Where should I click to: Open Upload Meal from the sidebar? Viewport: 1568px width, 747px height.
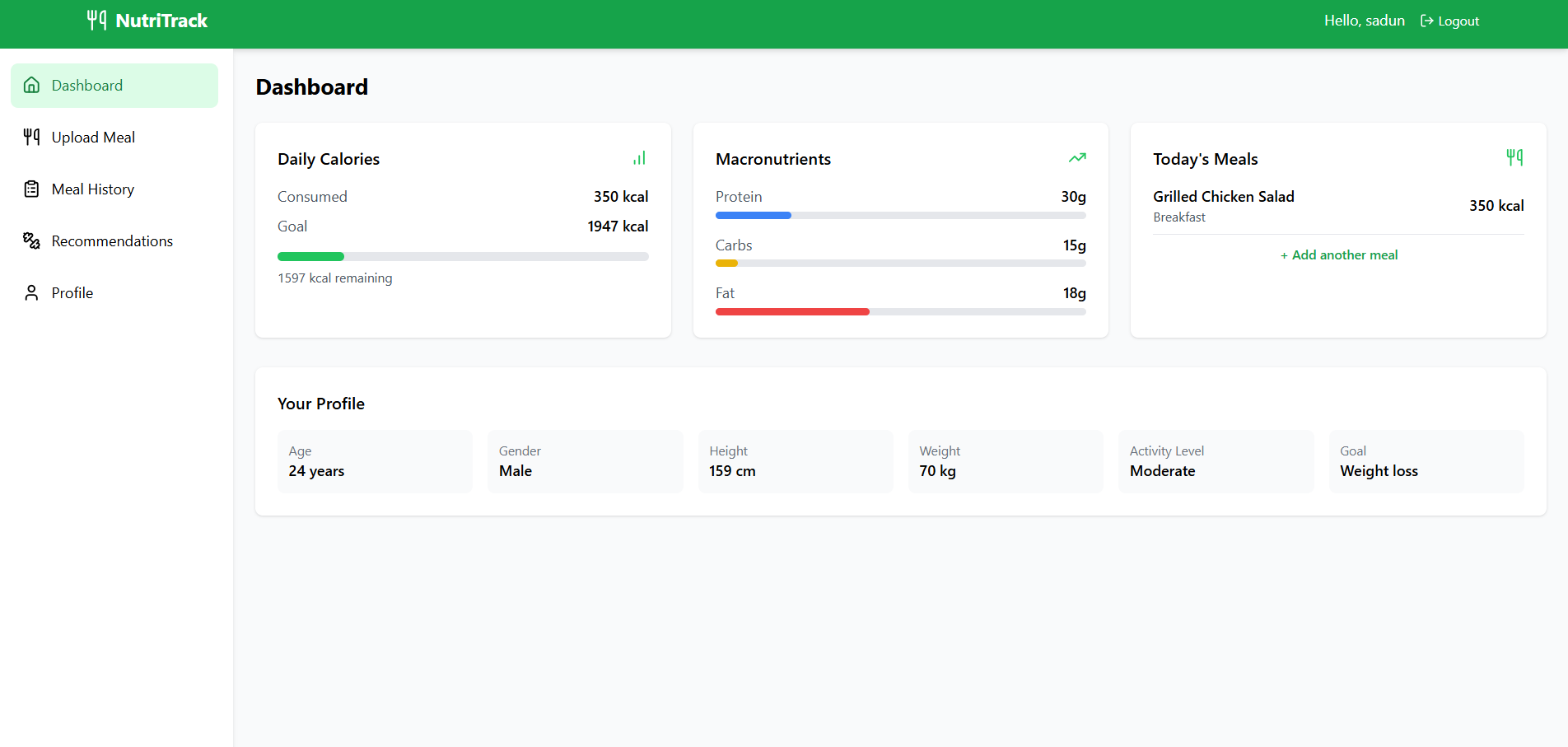(93, 138)
